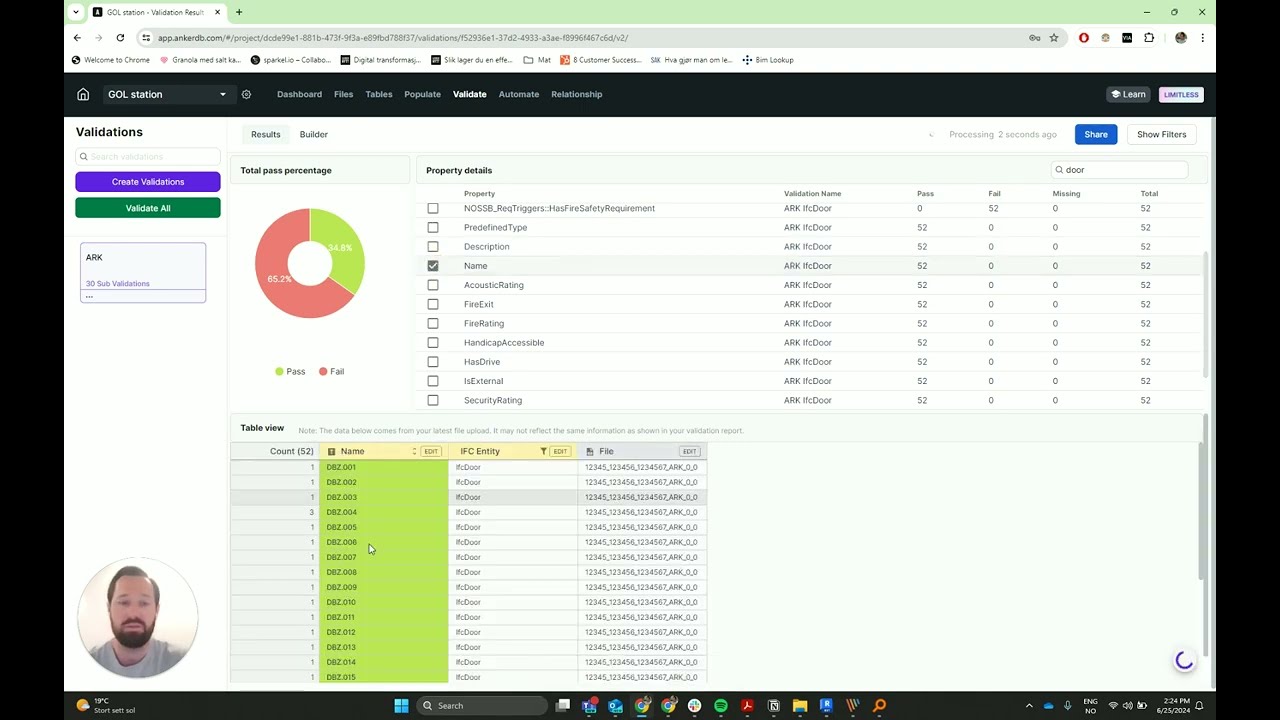Viewport: 1280px width, 720px height.
Task: Open the Bim Lookup bookmark
Action: click(x=768, y=60)
